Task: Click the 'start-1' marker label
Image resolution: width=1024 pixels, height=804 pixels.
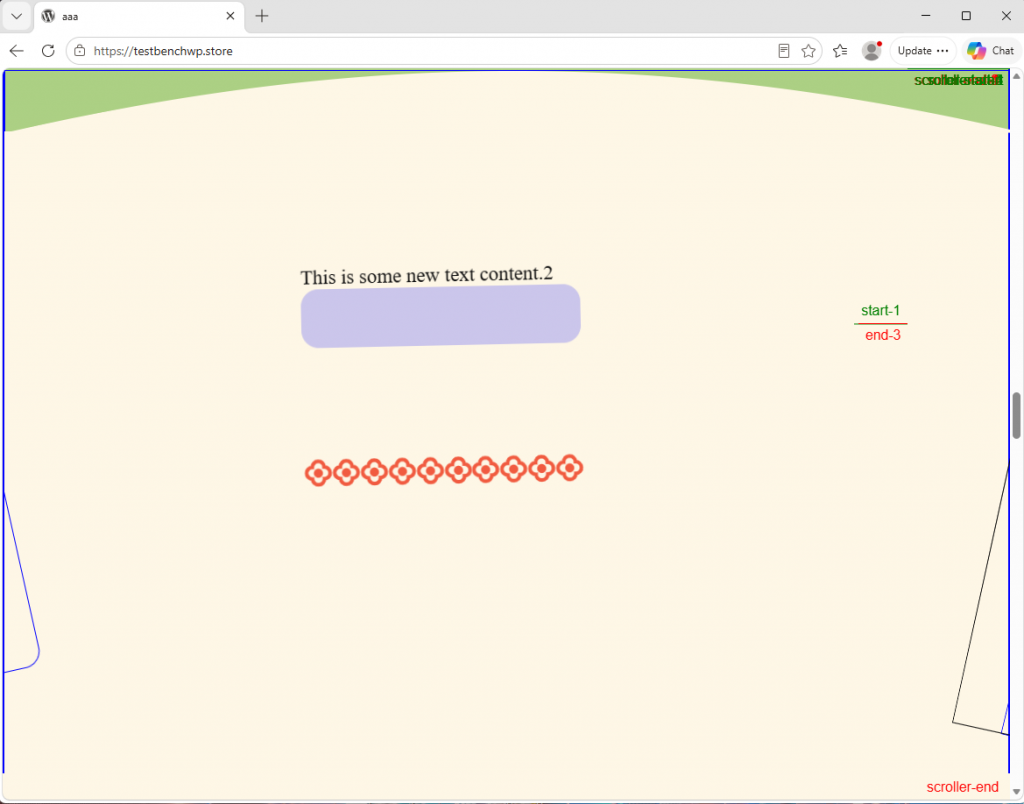Action: (880, 310)
